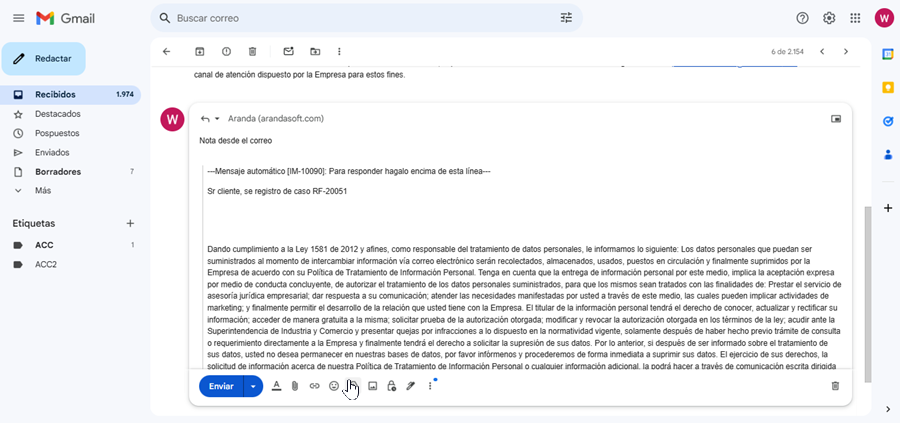Insert a link in the reply
This screenshot has width=900, height=423.
pyautogui.click(x=314, y=386)
